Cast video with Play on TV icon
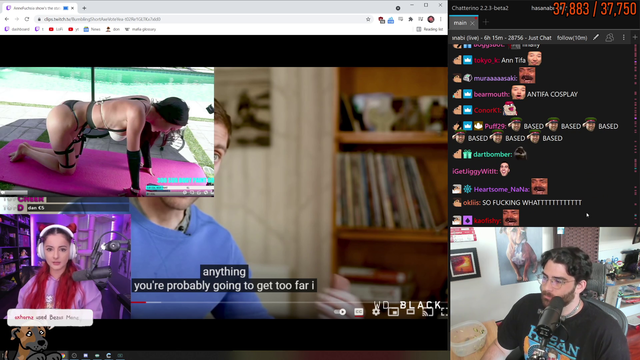 [427, 312]
